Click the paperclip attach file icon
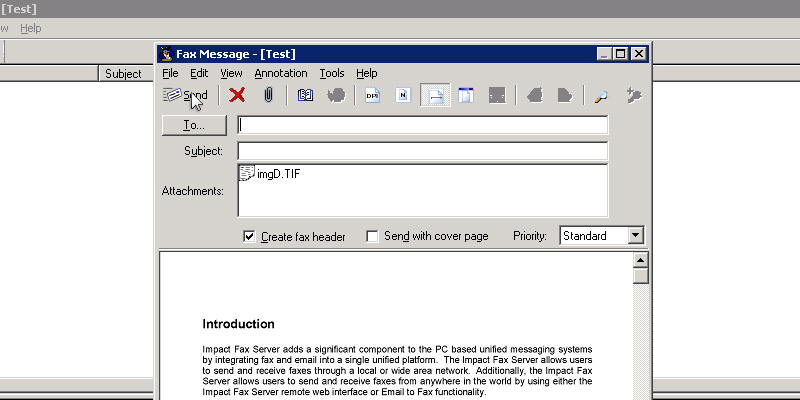800x400 pixels. [x=268, y=95]
